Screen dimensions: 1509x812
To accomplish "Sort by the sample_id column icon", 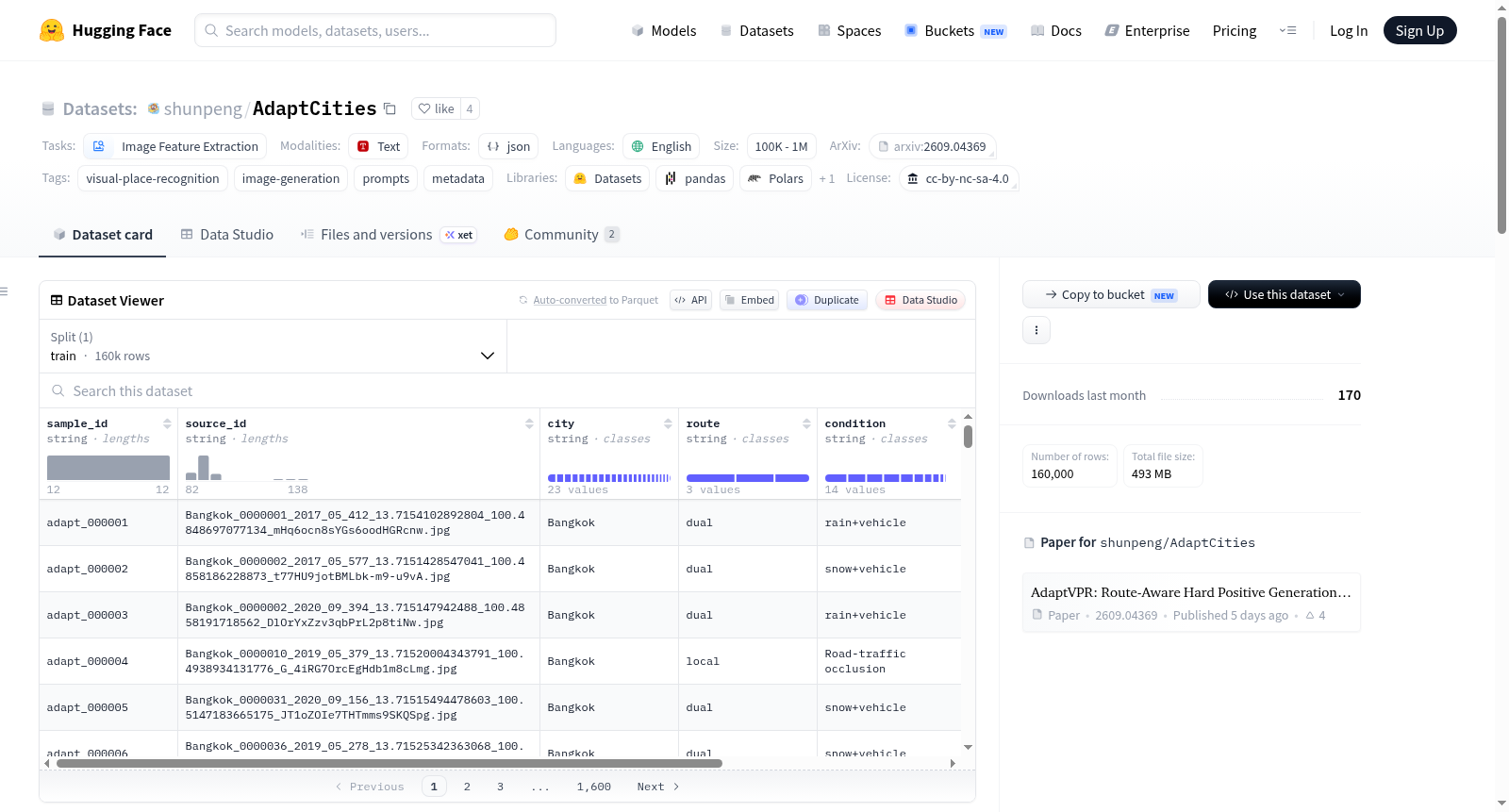I will point(167,423).
